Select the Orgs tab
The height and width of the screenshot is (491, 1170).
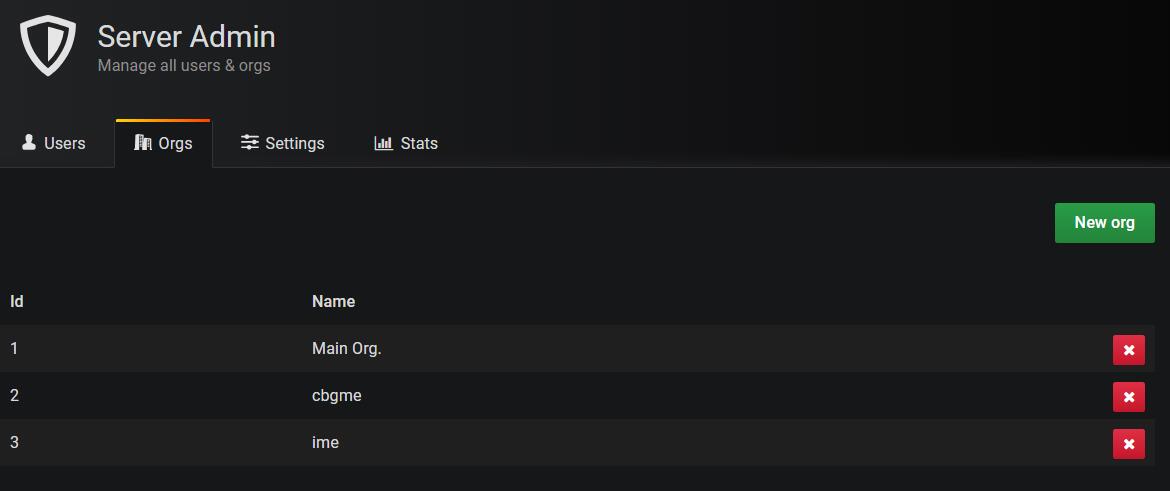pos(164,143)
